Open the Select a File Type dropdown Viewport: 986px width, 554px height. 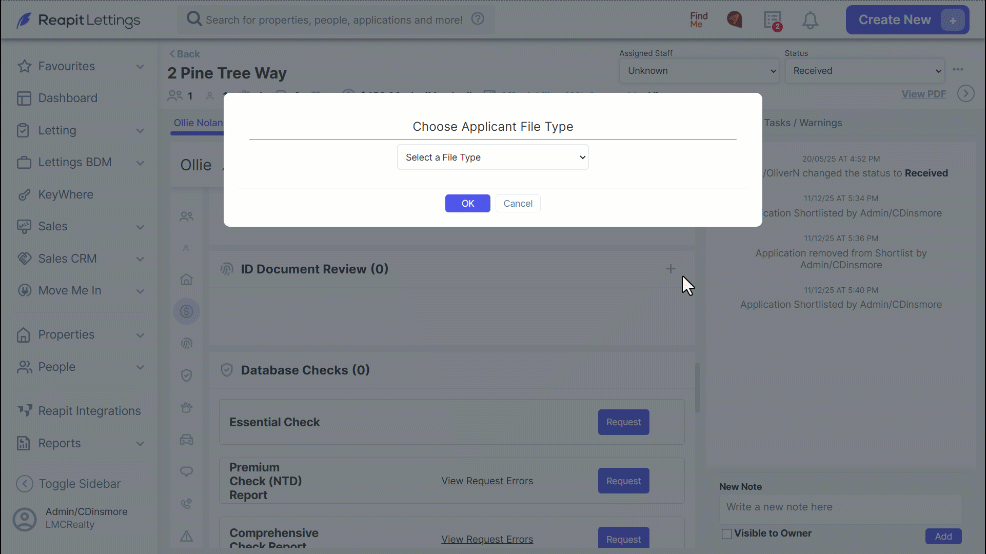493,157
